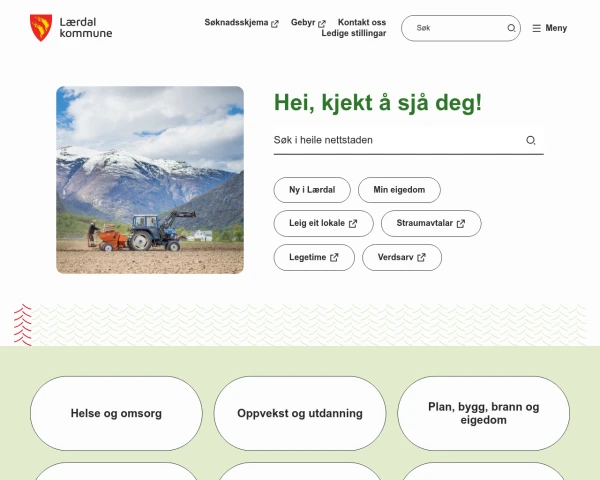The height and width of the screenshot is (480, 600).
Task: Open the Søknadsskjema link
Action: (x=241, y=23)
